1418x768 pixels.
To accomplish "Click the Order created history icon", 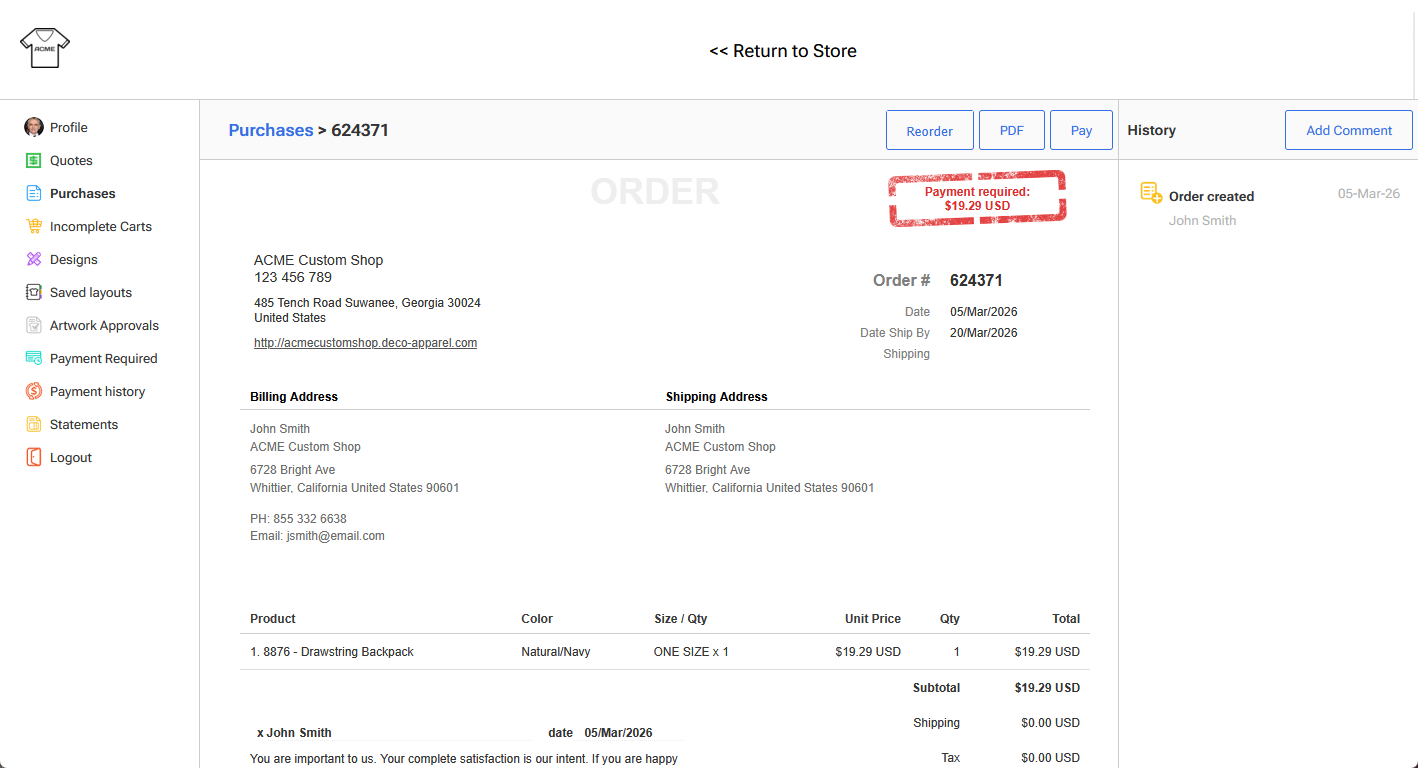I will [x=1151, y=193].
